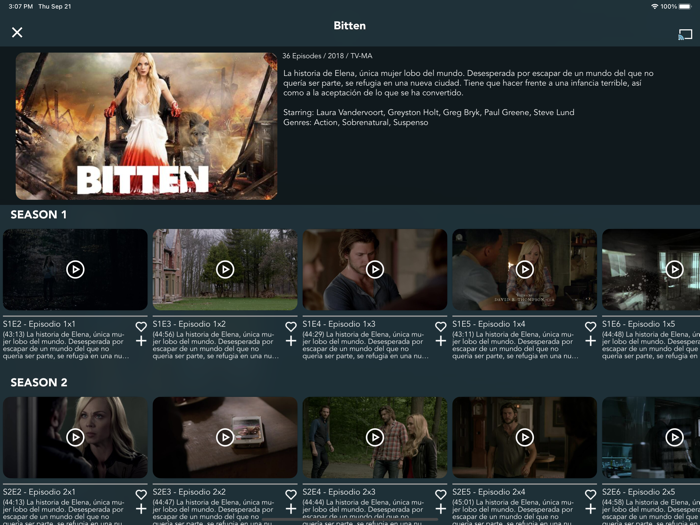Viewport: 700px width, 525px height.
Task: Tap the Genres: Action, Sobrenatural, Suspenso line
Action: (x=356, y=122)
